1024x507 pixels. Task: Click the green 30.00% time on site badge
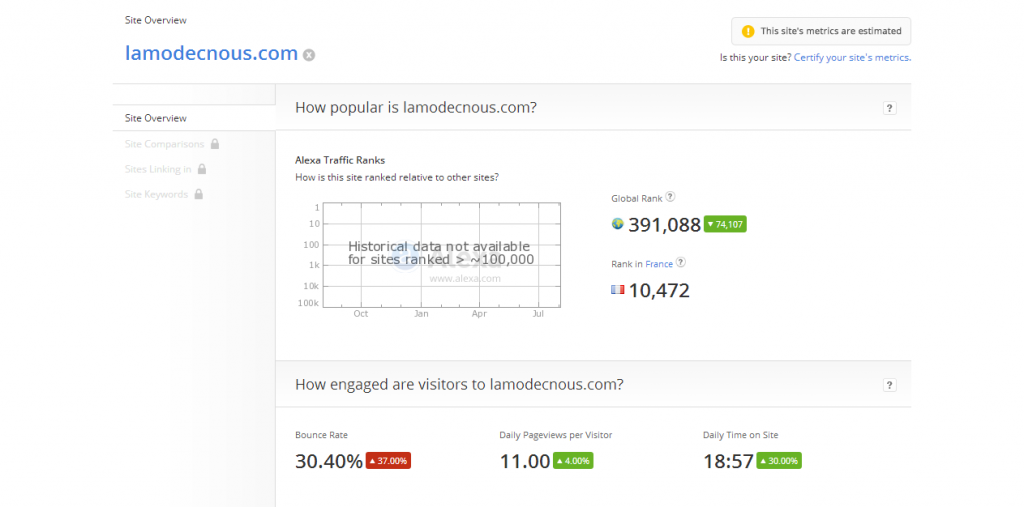(x=779, y=461)
